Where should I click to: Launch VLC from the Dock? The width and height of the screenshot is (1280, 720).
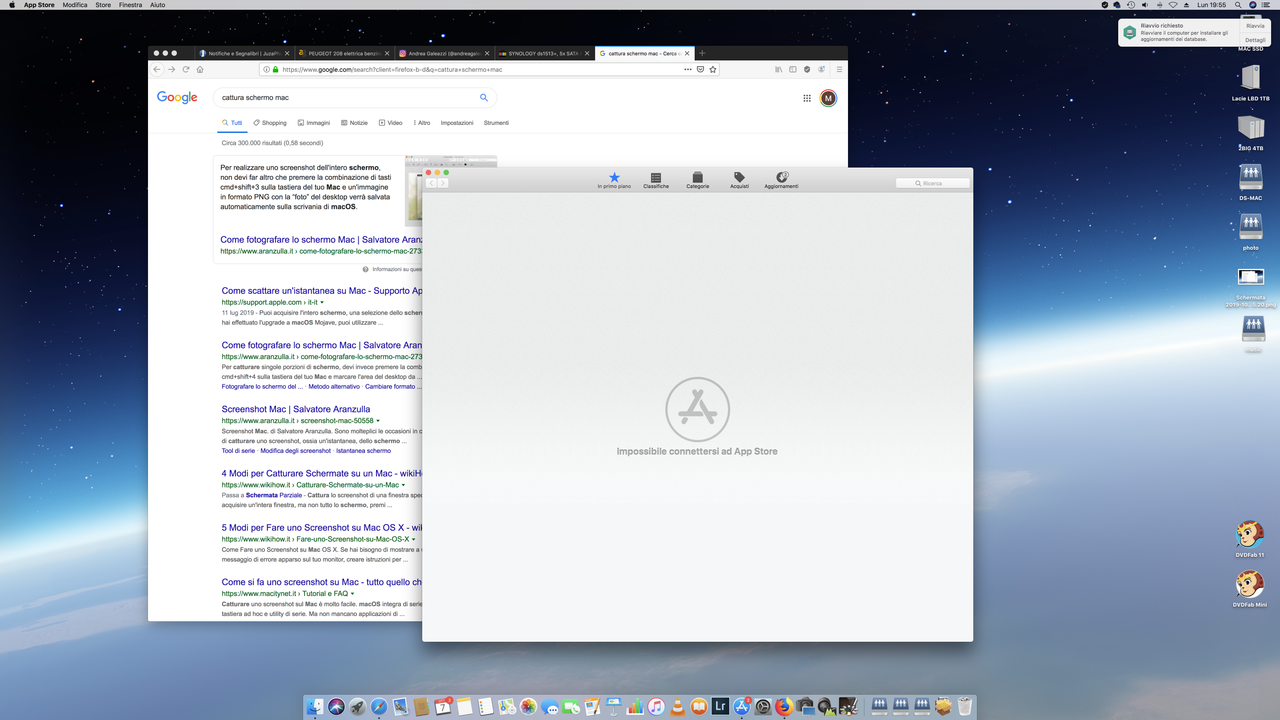click(678, 707)
